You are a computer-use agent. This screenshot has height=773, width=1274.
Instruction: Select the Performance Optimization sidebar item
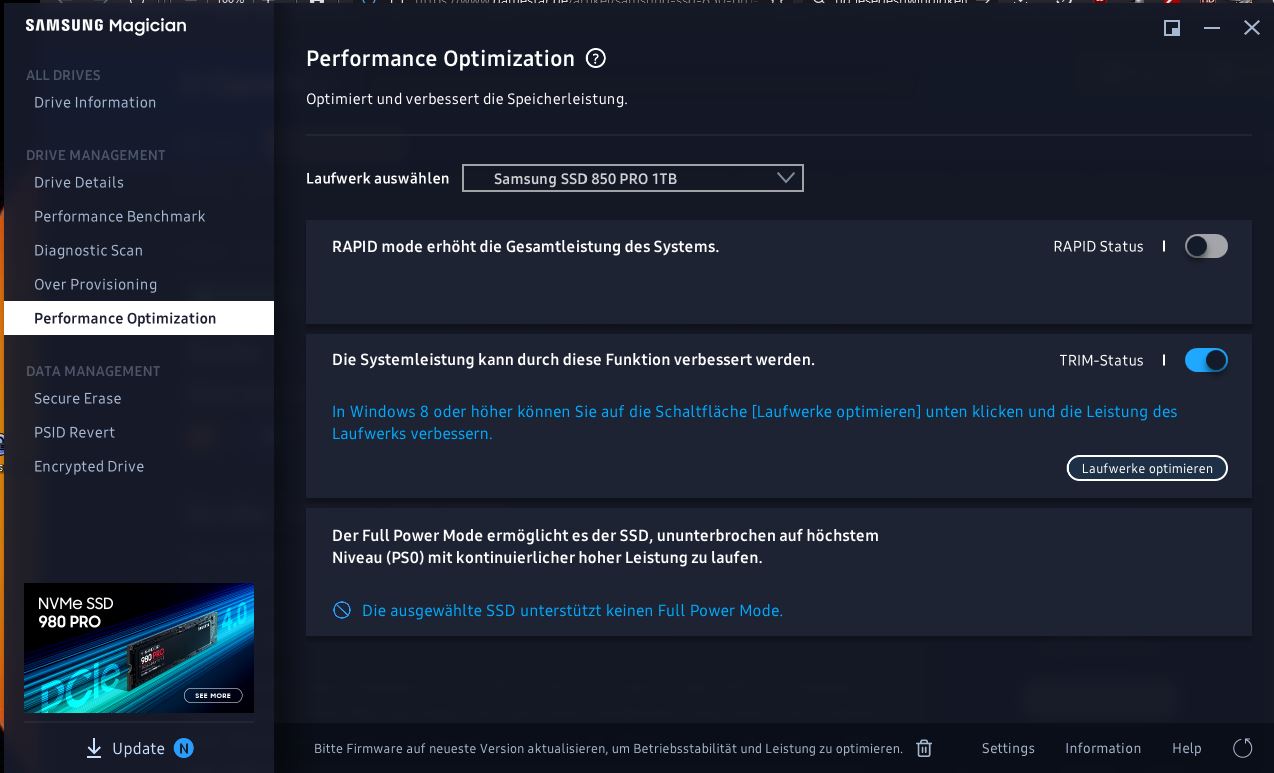pos(139,318)
